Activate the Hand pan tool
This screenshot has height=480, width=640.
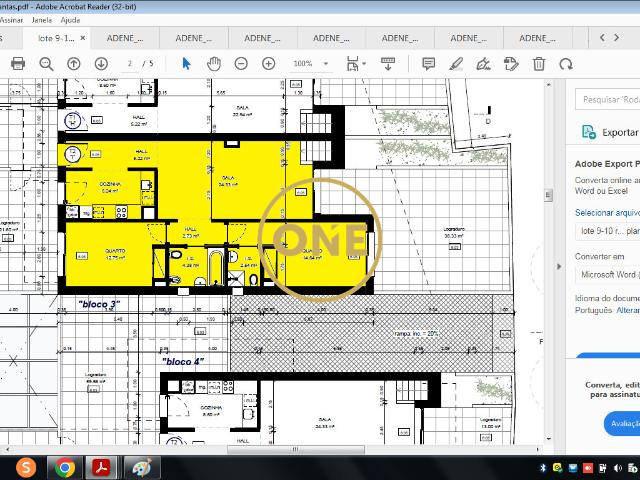[213, 63]
